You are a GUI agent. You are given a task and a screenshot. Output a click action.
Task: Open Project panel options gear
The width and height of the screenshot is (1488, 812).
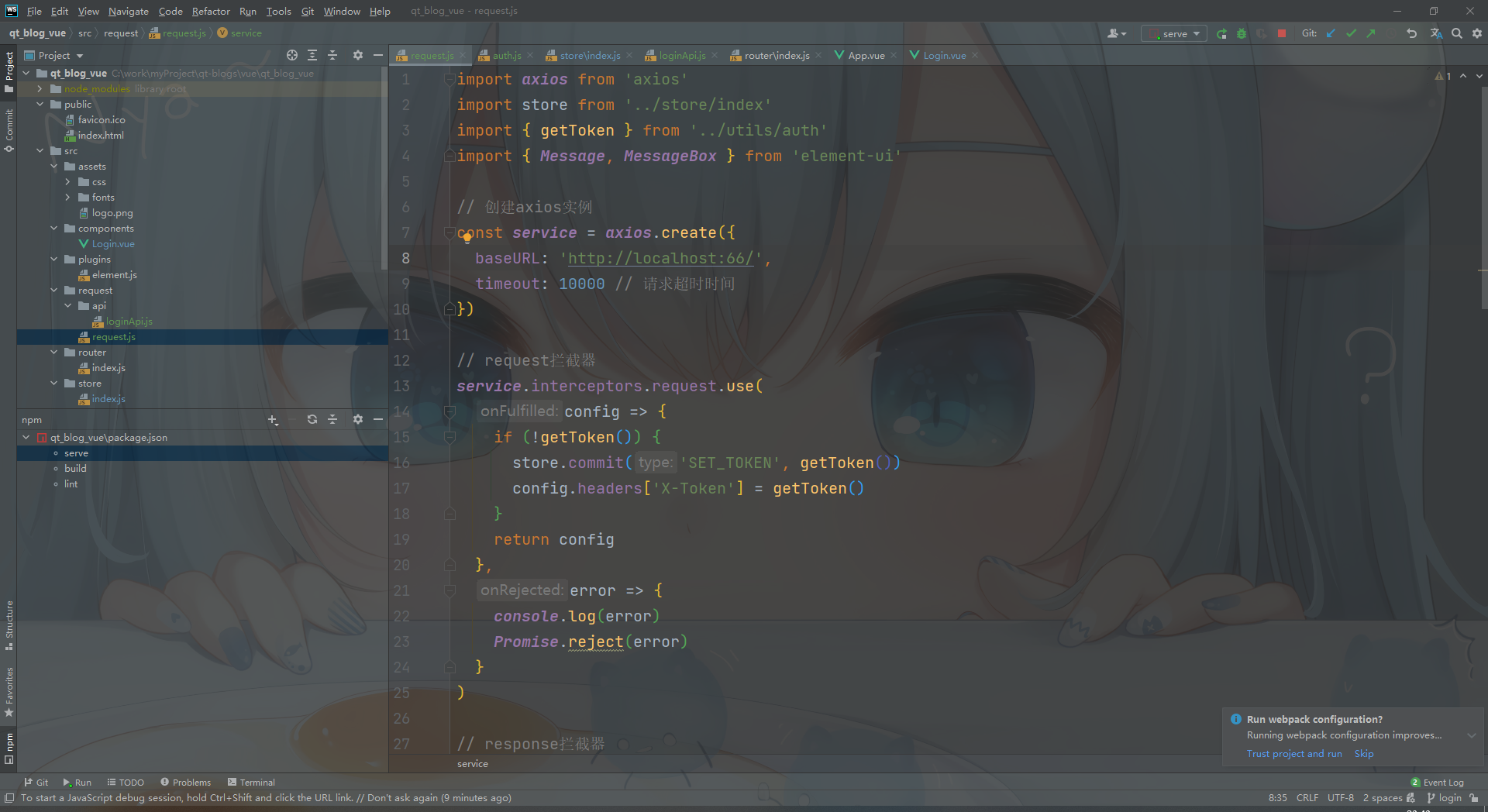tap(357, 55)
